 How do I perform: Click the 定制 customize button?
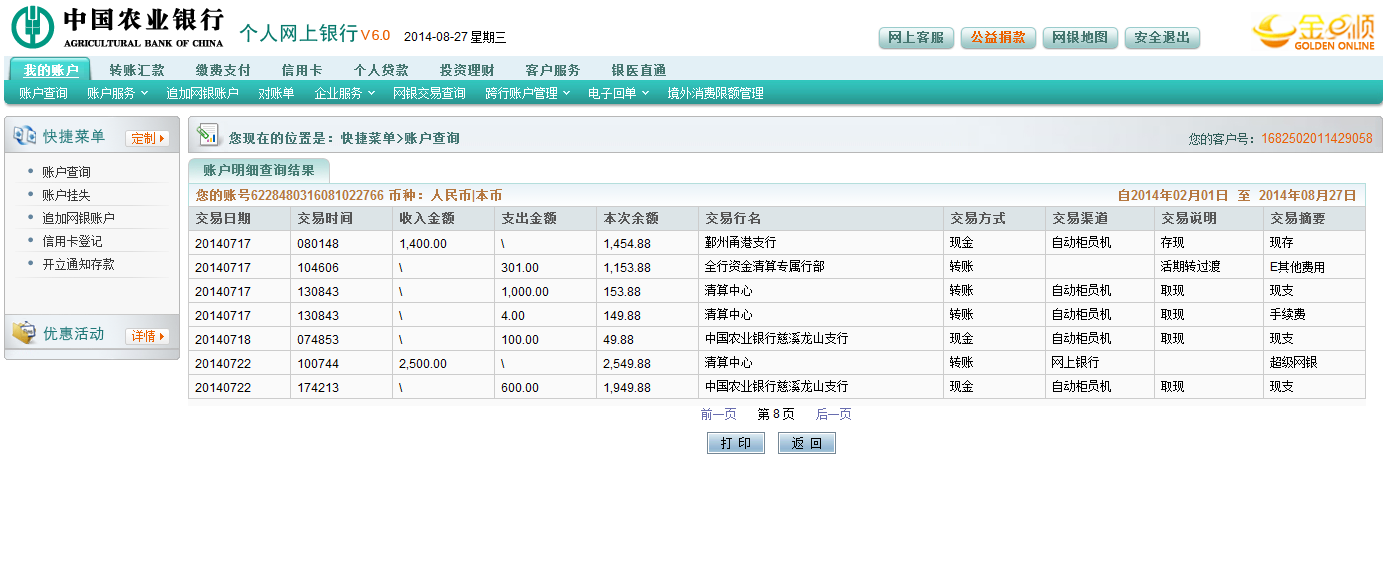pos(147,138)
